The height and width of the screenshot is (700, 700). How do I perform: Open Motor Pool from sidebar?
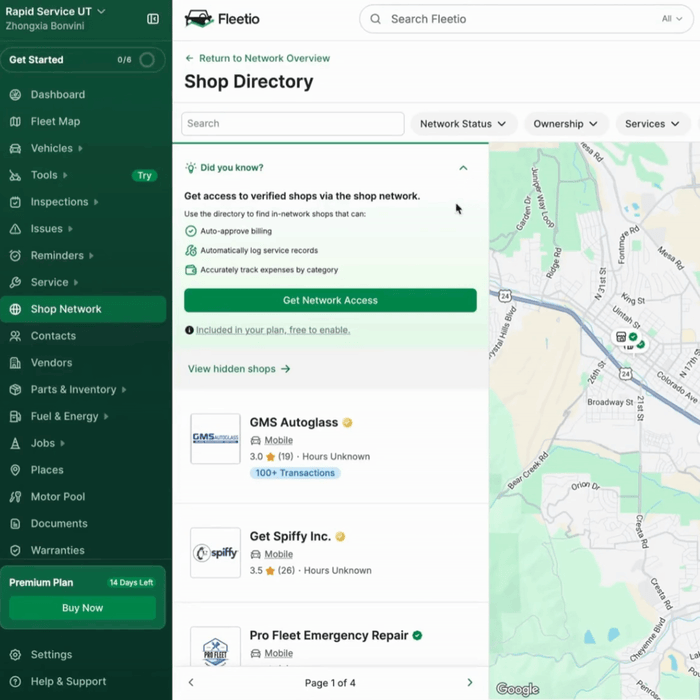[58, 496]
